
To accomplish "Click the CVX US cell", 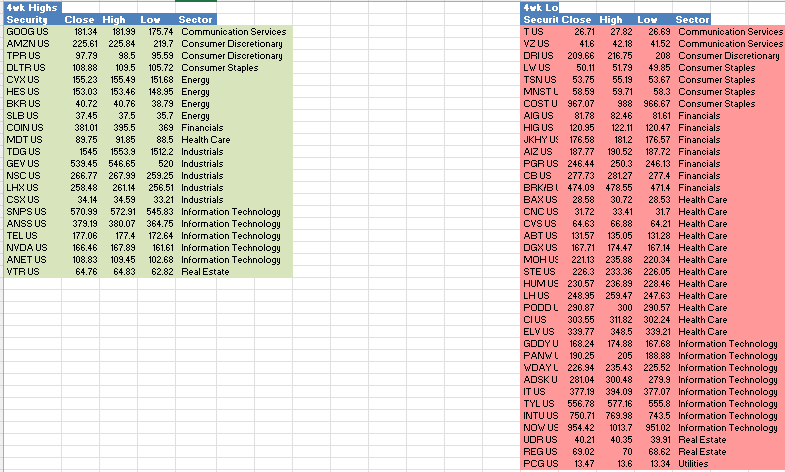I will [x=33, y=80].
